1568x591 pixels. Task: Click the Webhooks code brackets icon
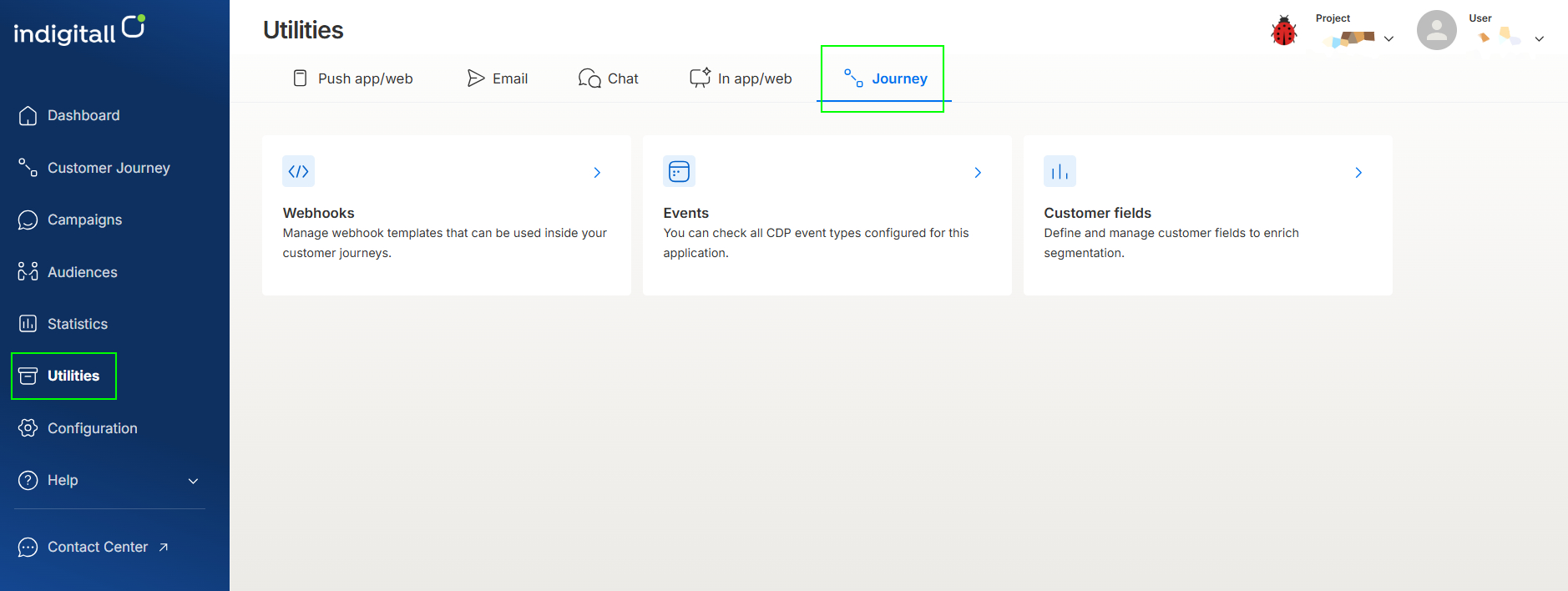[x=298, y=171]
